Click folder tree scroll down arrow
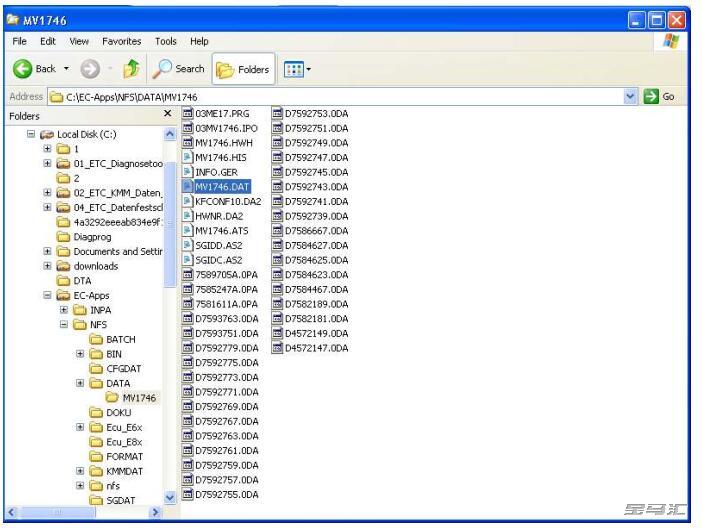This screenshot has width=702, height=532. (x=170, y=497)
